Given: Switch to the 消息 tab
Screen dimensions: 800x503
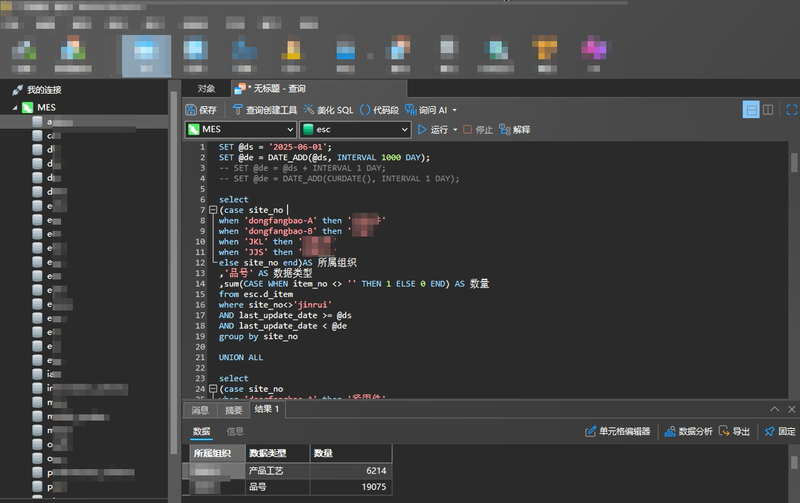Looking at the screenshot, I should coord(200,410).
